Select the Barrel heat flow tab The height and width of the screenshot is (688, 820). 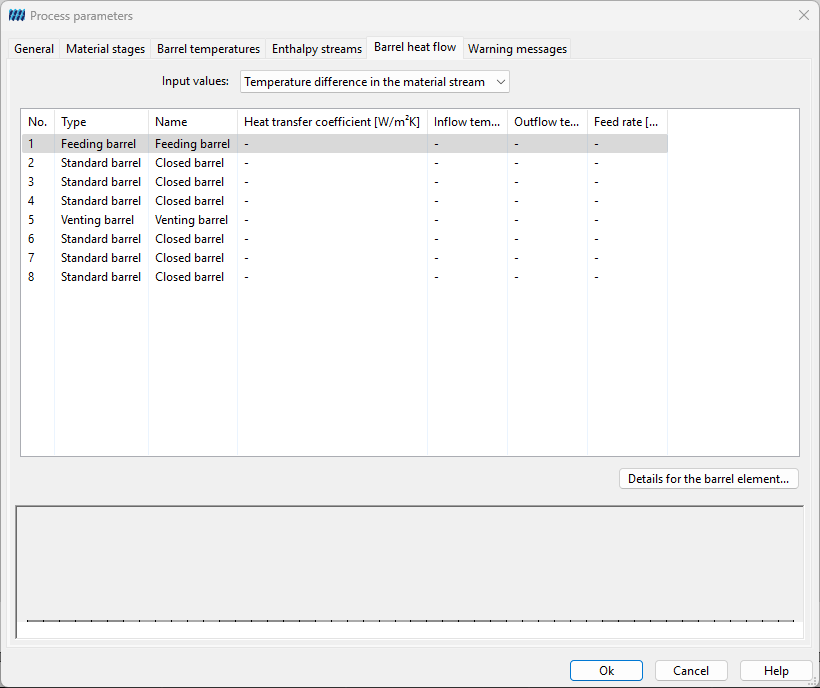pyautogui.click(x=415, y=47)
